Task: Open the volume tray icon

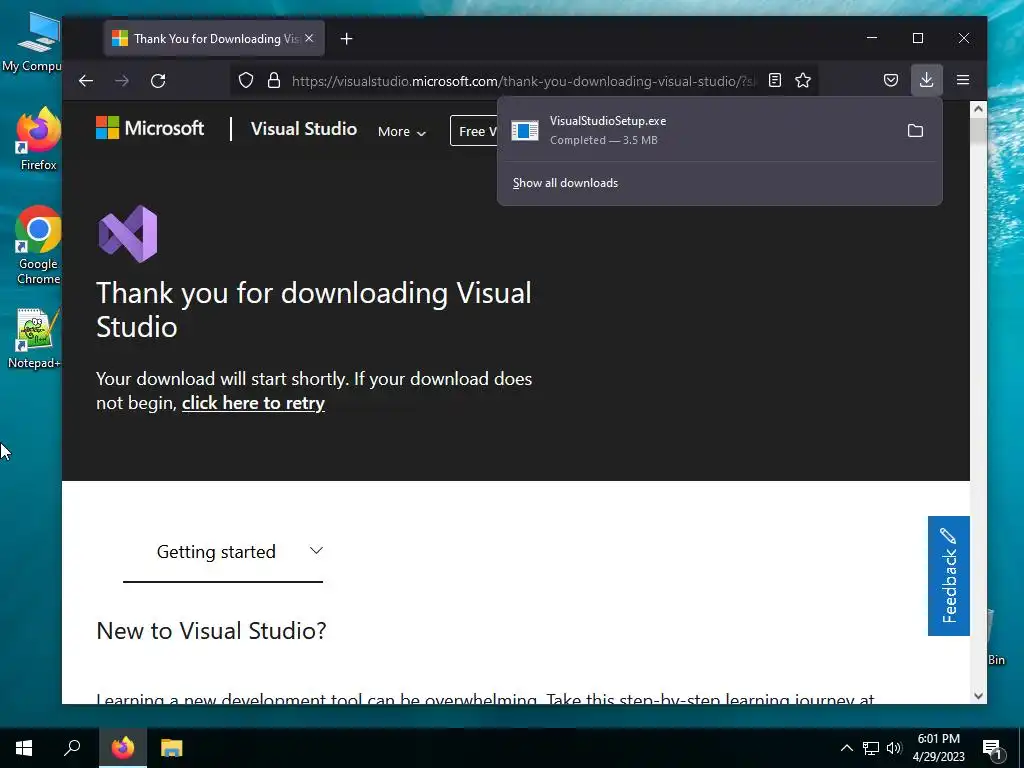Action: [x=894, y=748]
